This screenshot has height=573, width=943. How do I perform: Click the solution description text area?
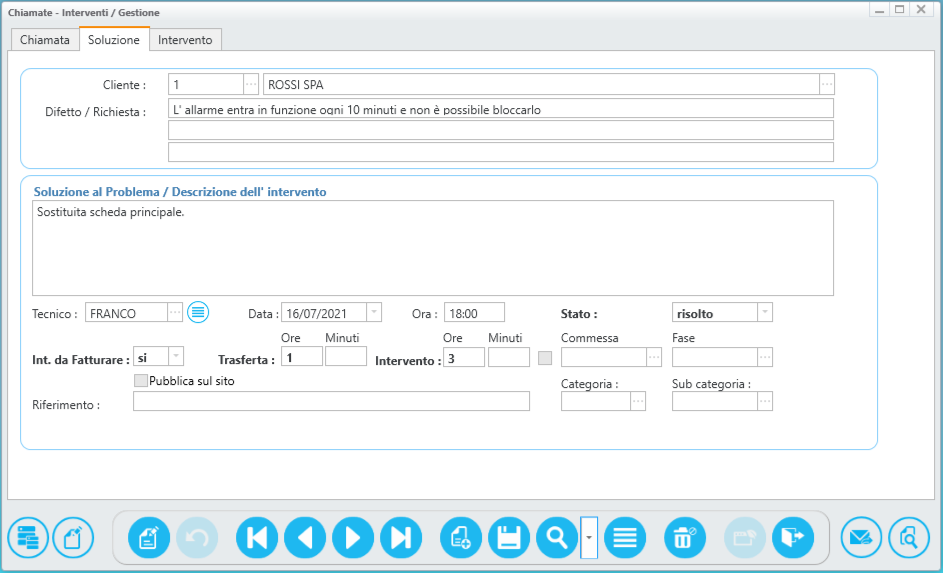coord(432,248)
